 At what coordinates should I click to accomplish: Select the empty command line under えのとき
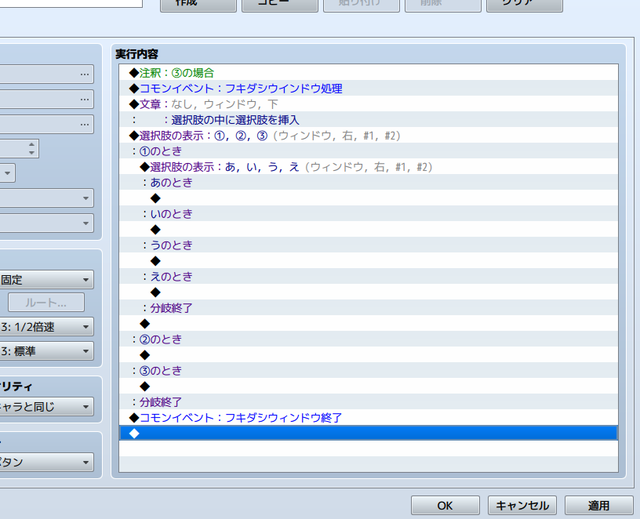click(369, 293)
